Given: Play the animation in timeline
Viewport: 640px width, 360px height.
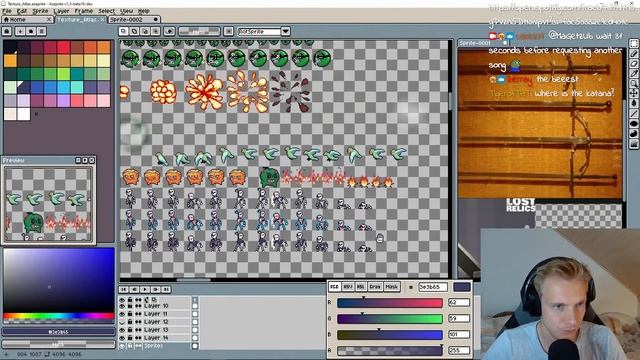Looking at the screenshot, I should pyautogui.click(x=145, y=289).
